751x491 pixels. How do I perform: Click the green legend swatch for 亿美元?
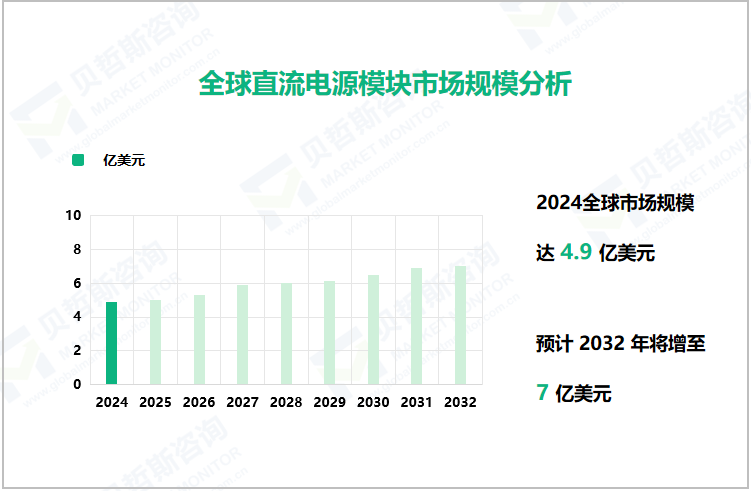click(78, 160)
